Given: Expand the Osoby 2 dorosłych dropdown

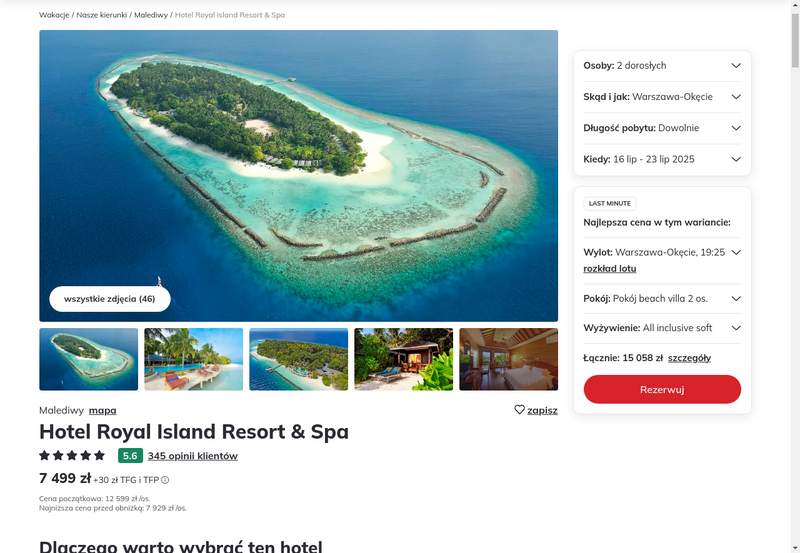Looking at the screenshot, I should [662, 66].
